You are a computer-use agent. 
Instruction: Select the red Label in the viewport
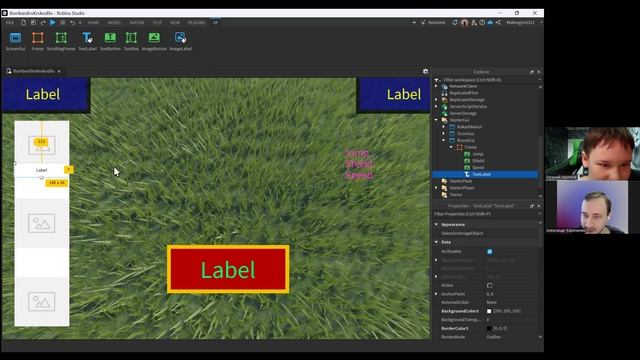[x=228, y=269]
